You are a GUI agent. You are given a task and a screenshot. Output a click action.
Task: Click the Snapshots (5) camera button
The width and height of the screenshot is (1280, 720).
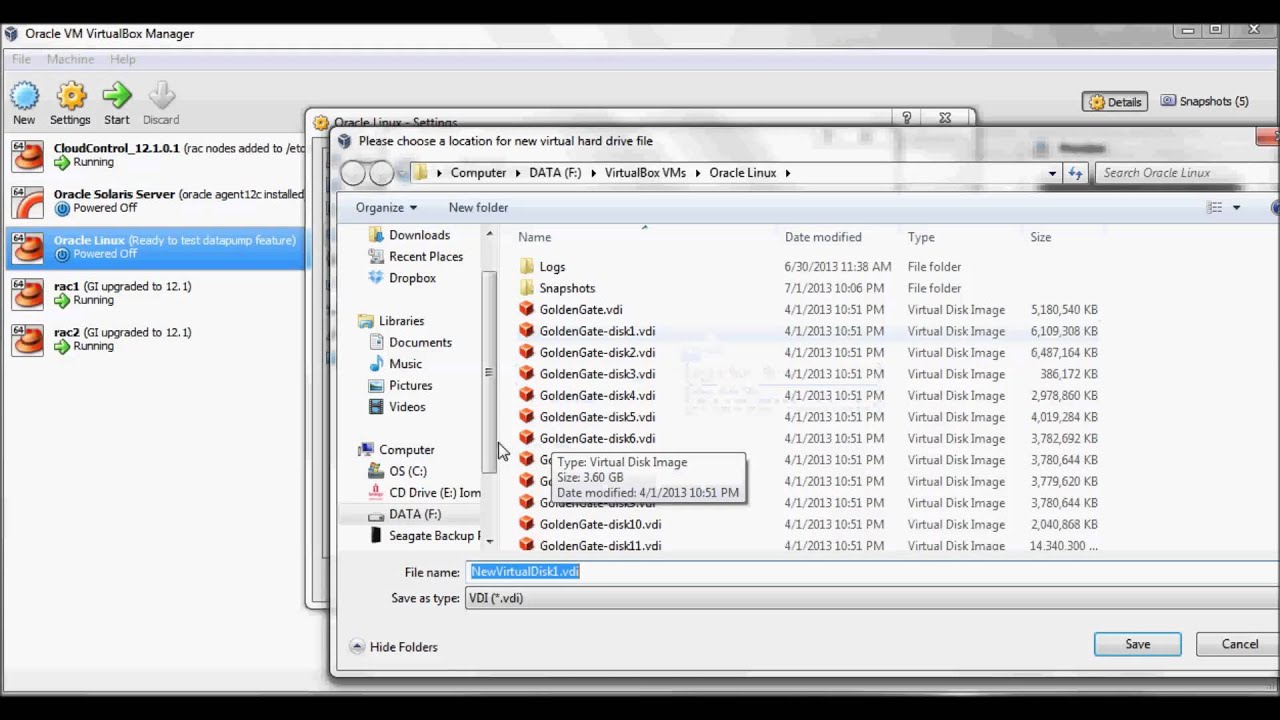click(x=1205, y=101)
